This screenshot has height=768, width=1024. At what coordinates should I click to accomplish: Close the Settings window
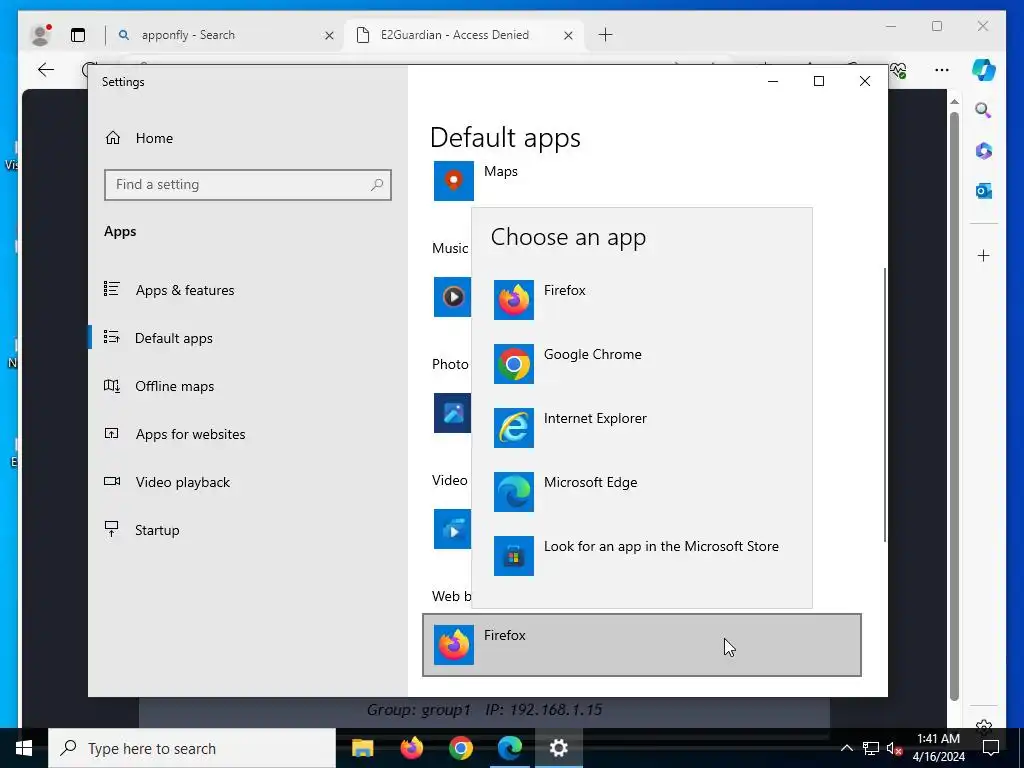tap(865, 81)
